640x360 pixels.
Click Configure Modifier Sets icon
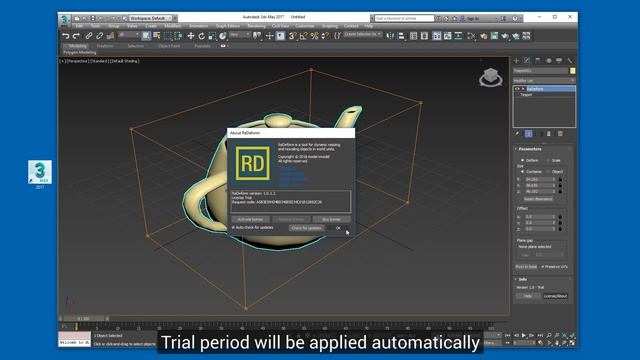pyautogui.click(x=560, y=133)
